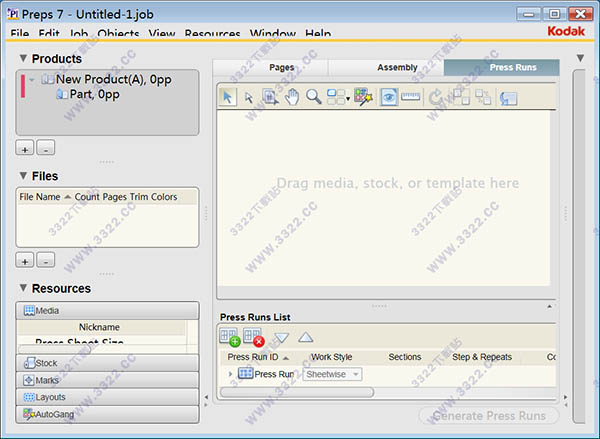Click the add press run icon

coord(230,338)
